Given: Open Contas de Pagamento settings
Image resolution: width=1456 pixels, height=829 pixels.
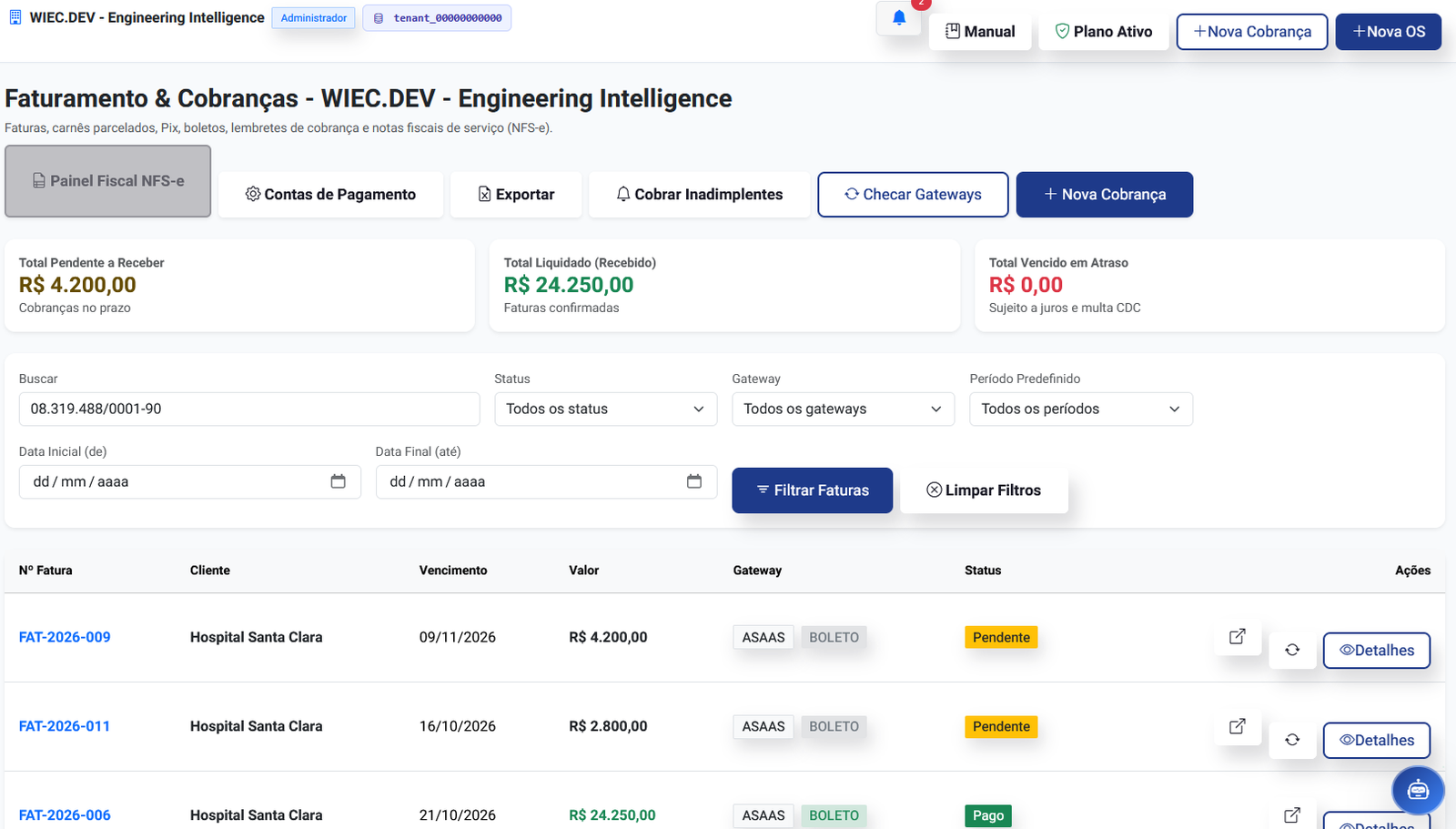Looking at the screenshot, I should (x=330, y=195).
